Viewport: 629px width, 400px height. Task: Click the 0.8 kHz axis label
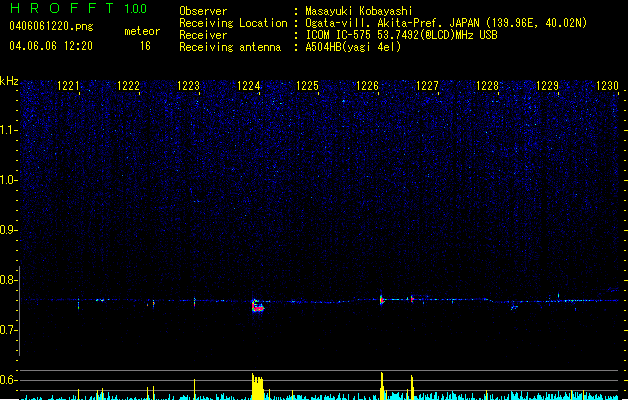pyautogui.click(x=8, y=280)
